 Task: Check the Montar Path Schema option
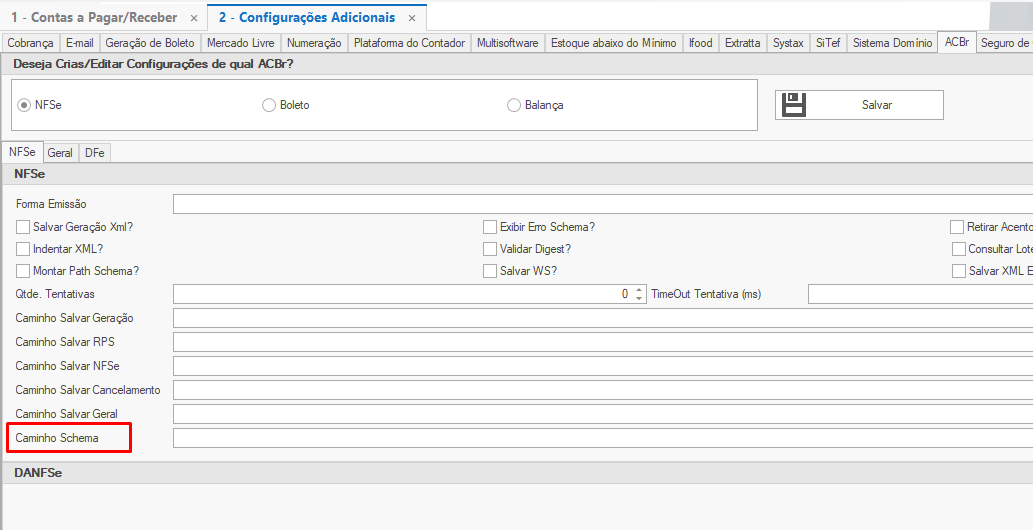pyautogui.click(x=23, y=271)
